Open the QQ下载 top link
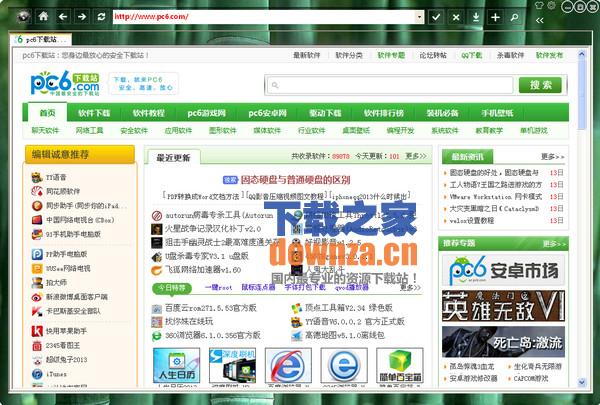This screenshot has width=600, height=405. 471,55
